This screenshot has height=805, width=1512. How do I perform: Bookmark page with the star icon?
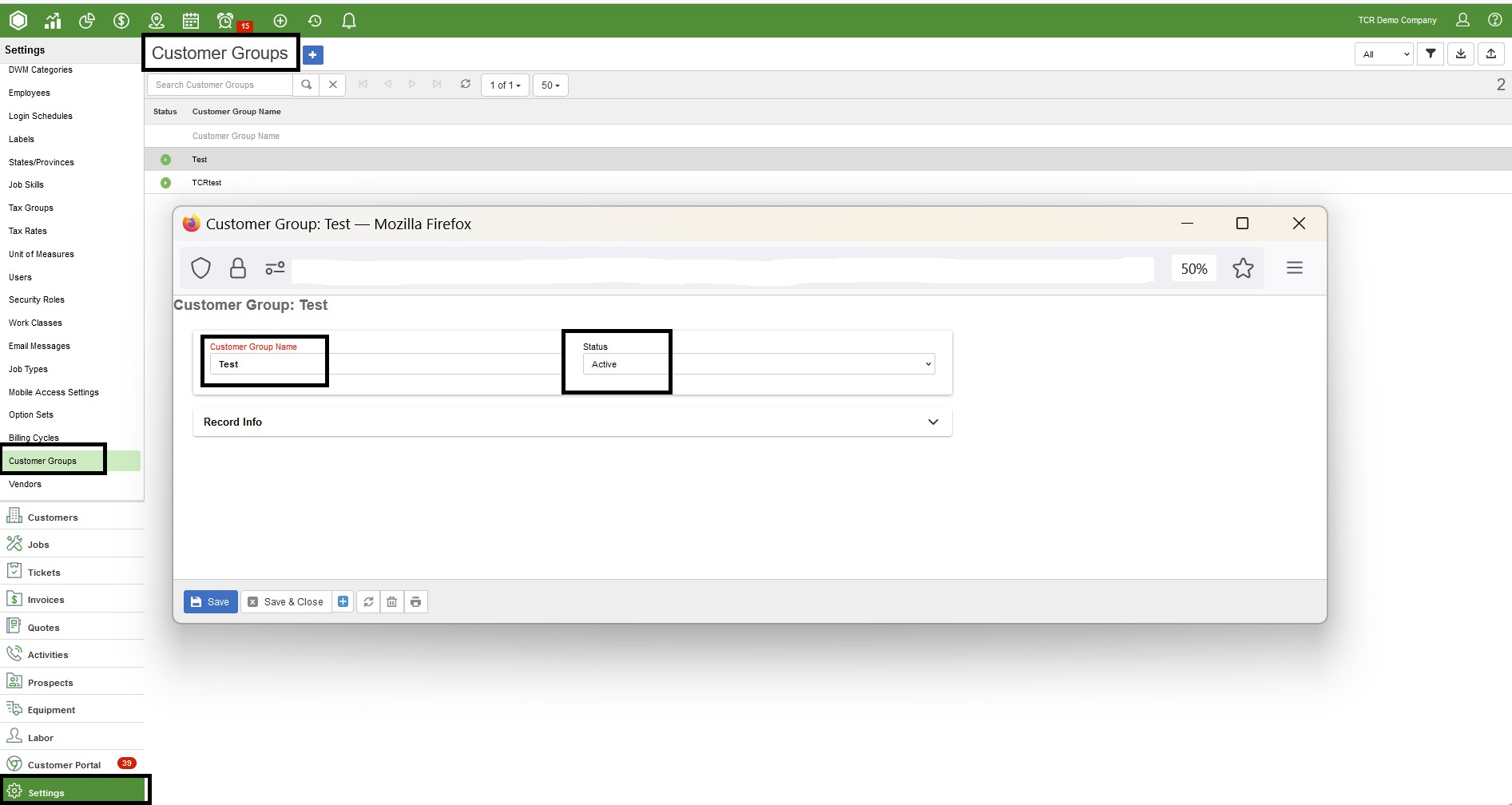1243,268
